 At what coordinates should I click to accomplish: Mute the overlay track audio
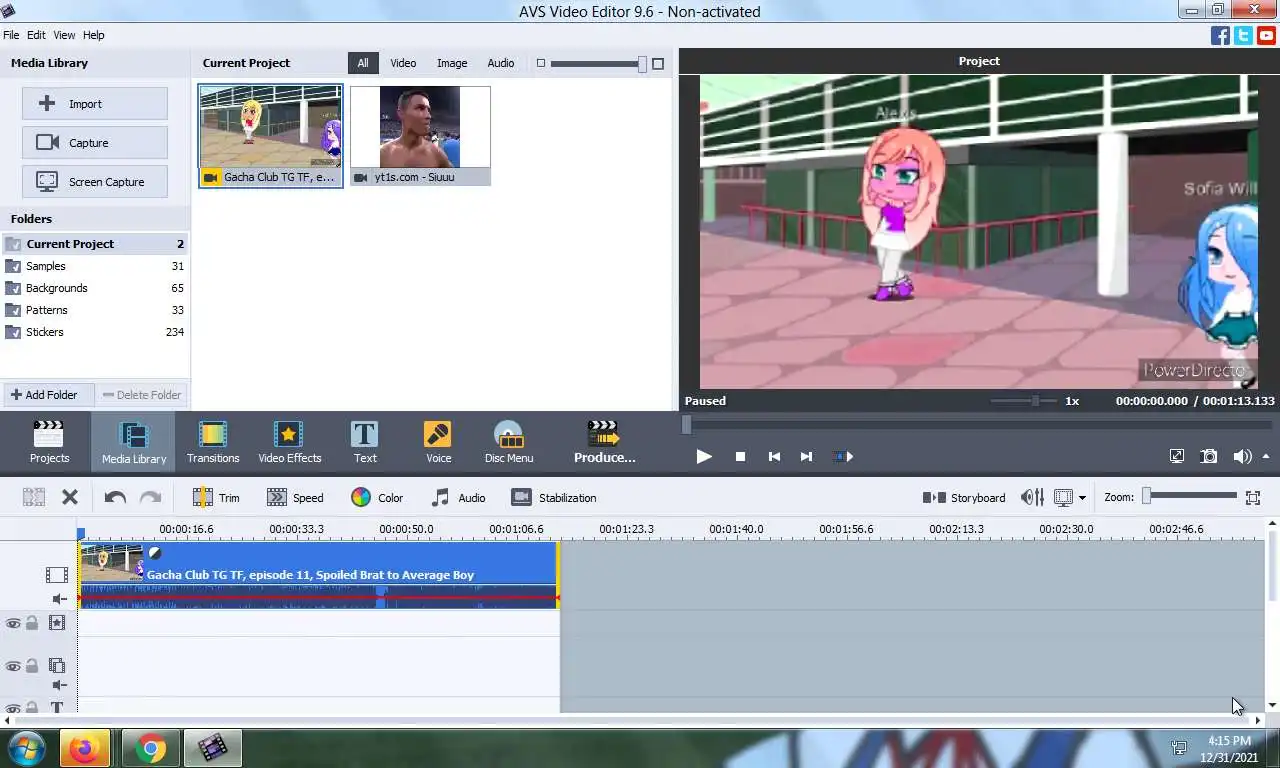(59, 685)
